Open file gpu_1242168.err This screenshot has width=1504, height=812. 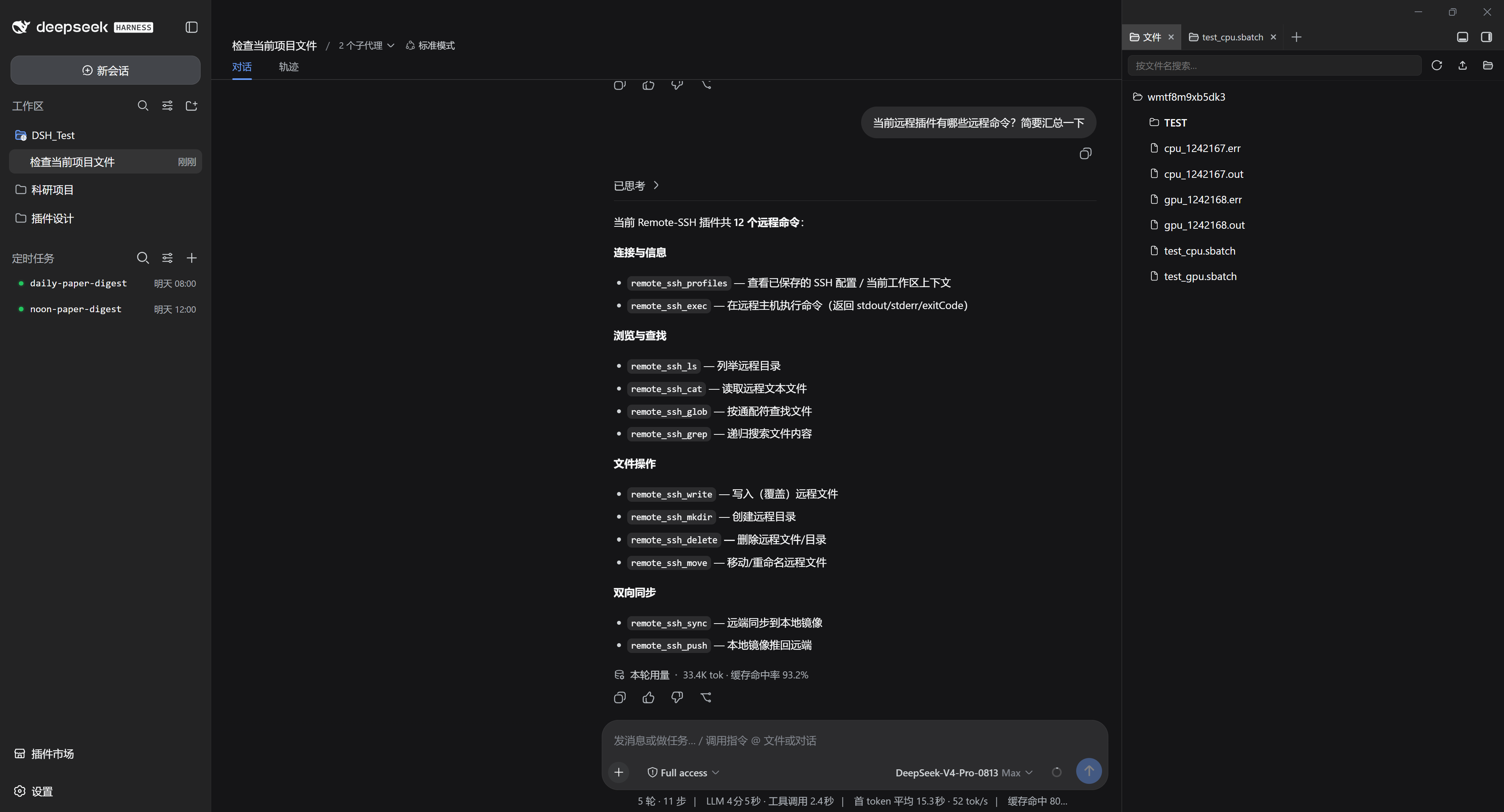[x=1196, y=200]
